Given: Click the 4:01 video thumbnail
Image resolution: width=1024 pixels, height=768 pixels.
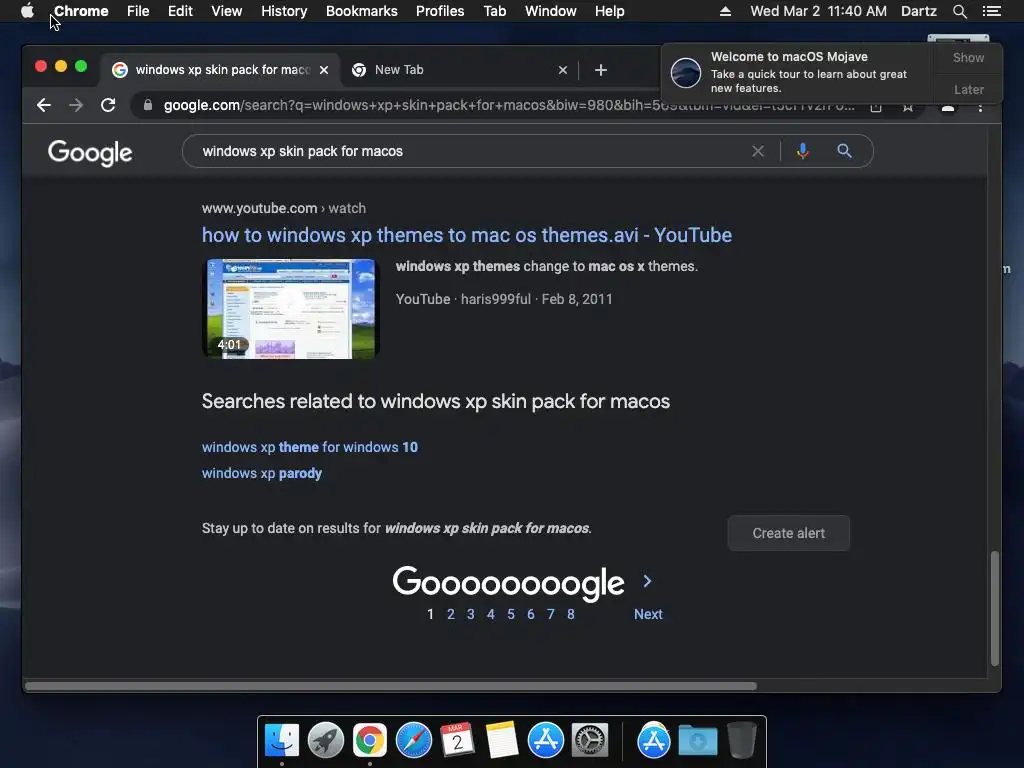Looking at the screenshot, I should point(291,308).
